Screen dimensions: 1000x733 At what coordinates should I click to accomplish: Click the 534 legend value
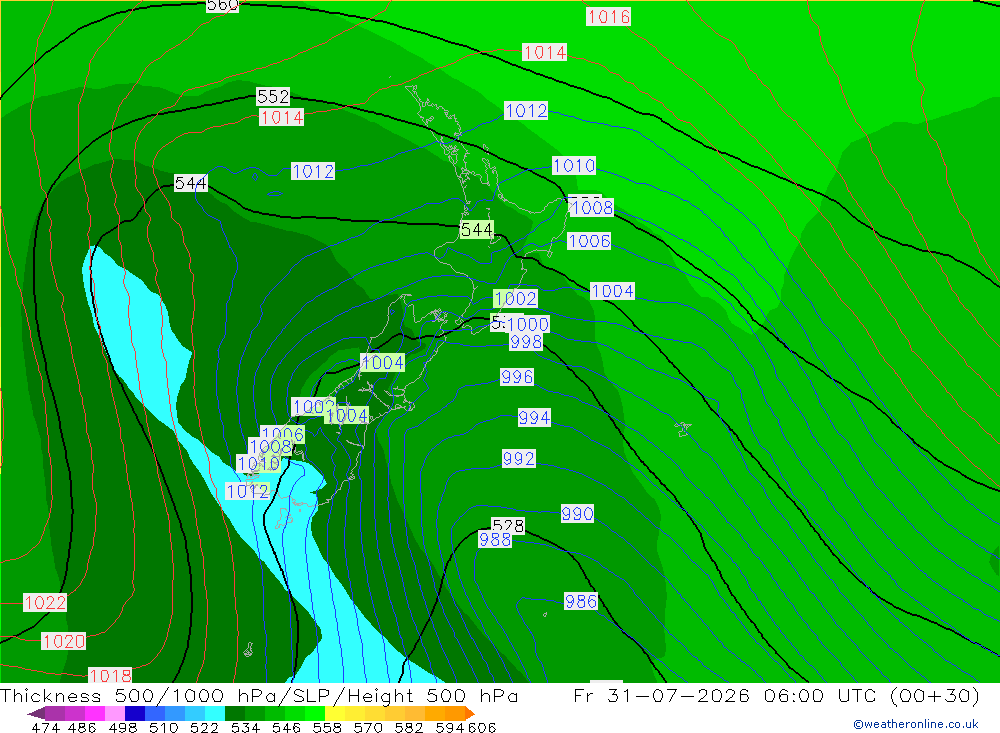point(245,727)
